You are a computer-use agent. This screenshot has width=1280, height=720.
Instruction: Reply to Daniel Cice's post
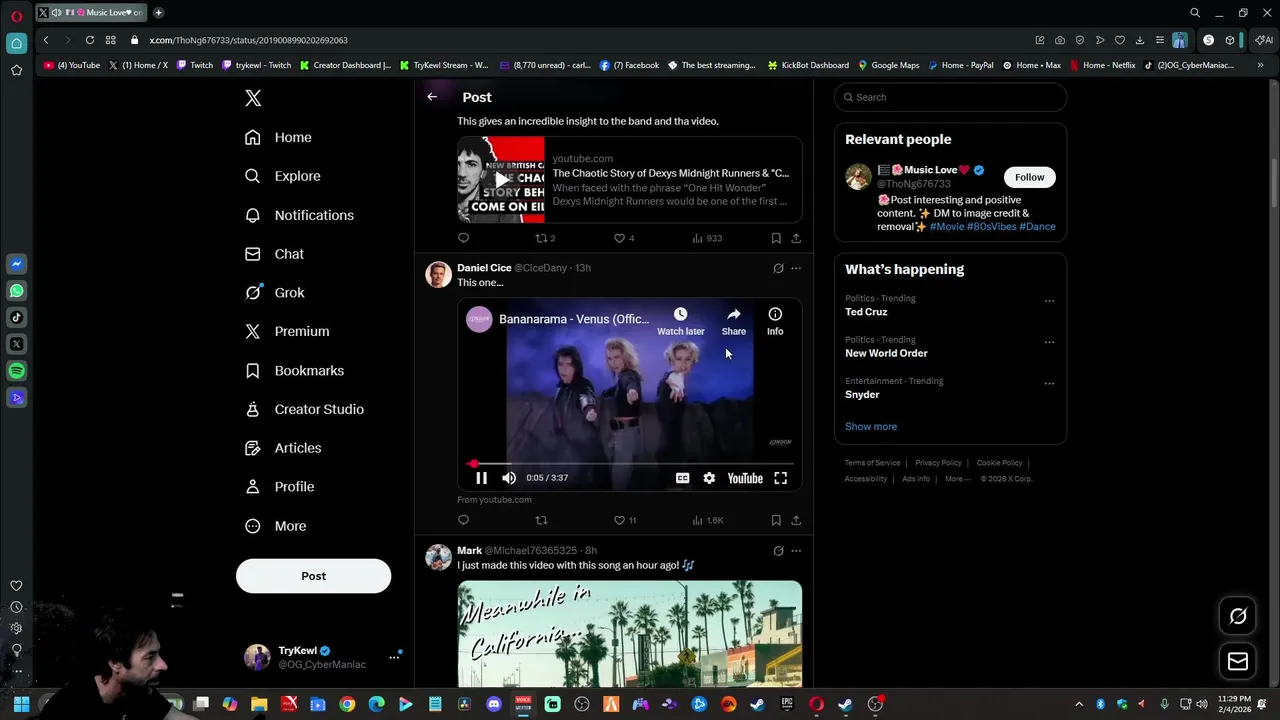coord(463,520)
